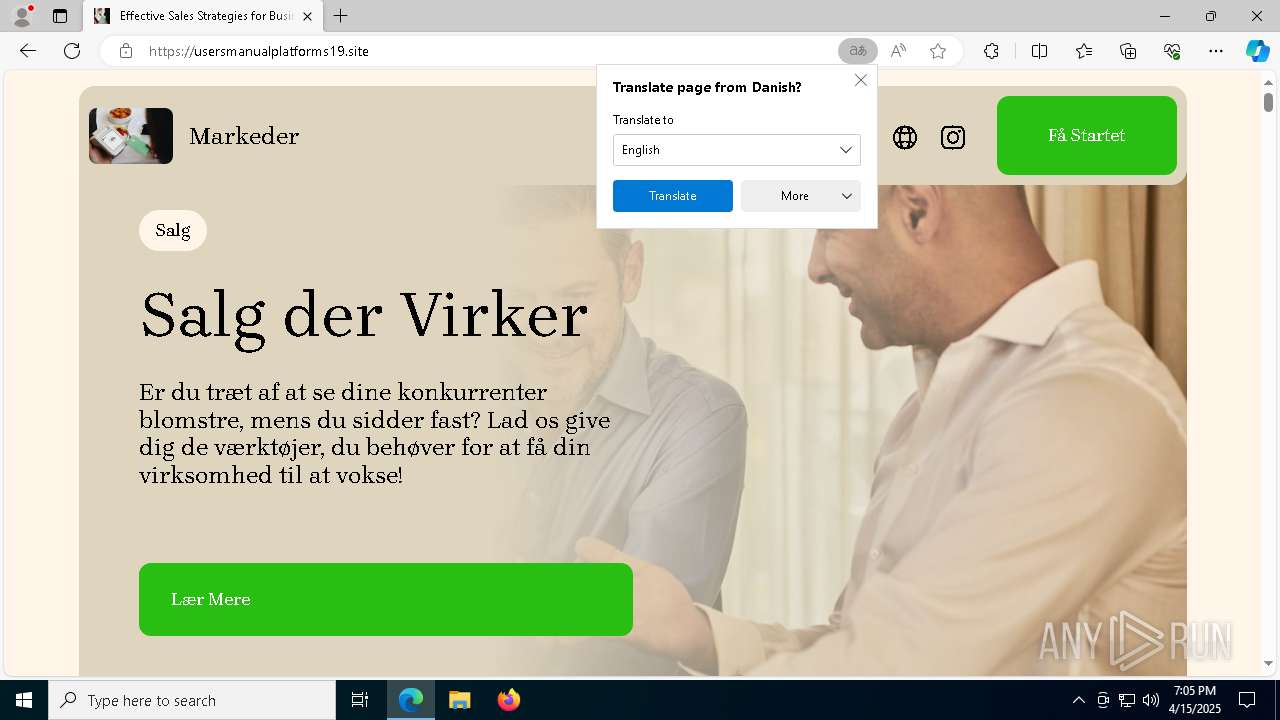Viewport: 1280px width, 720px height.
Task: Open the volume speaker icon
Action: point(1151,700)
